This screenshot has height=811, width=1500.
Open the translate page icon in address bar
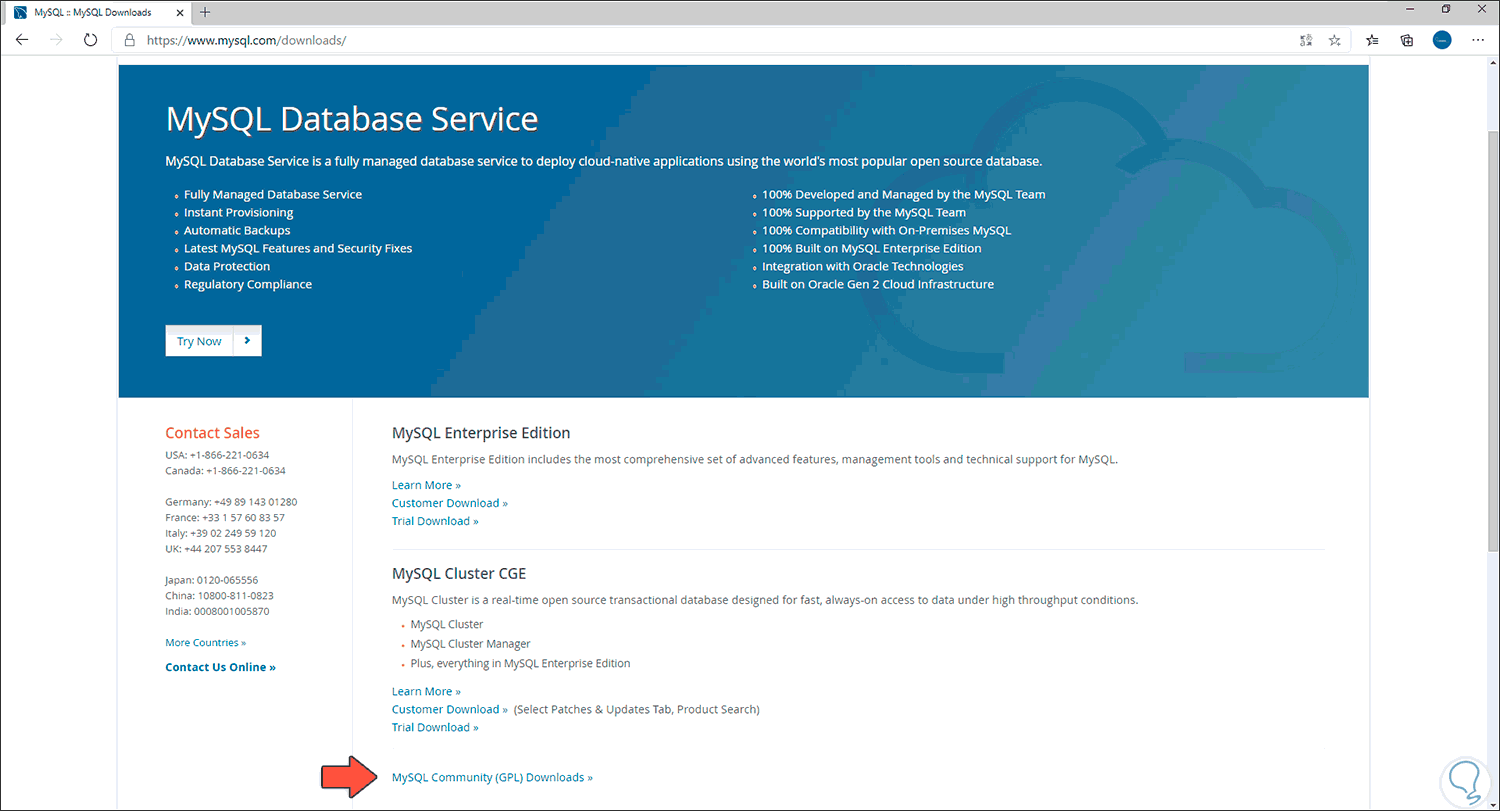point(1305,40)
